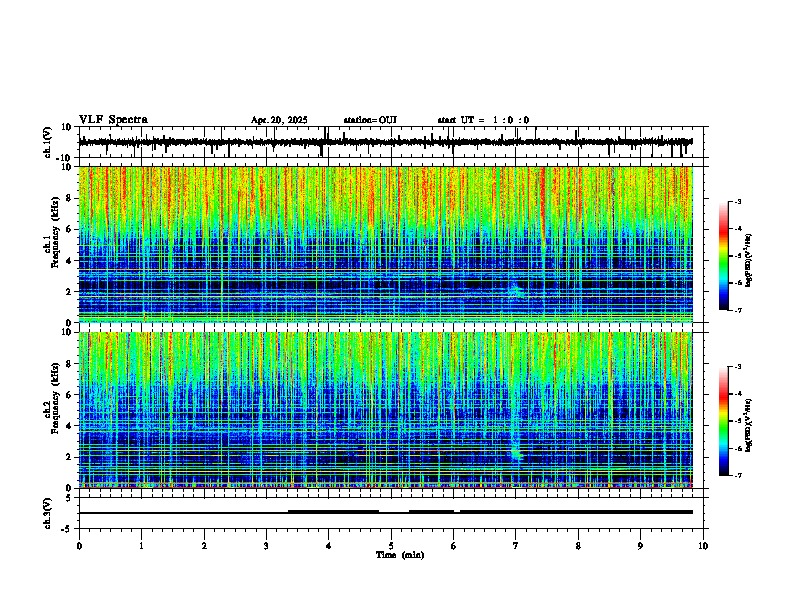Screen dimensions: 792x612
Task: Click the '6' frequency tick on ch.2 axis
Action: (x=68, y=395)
